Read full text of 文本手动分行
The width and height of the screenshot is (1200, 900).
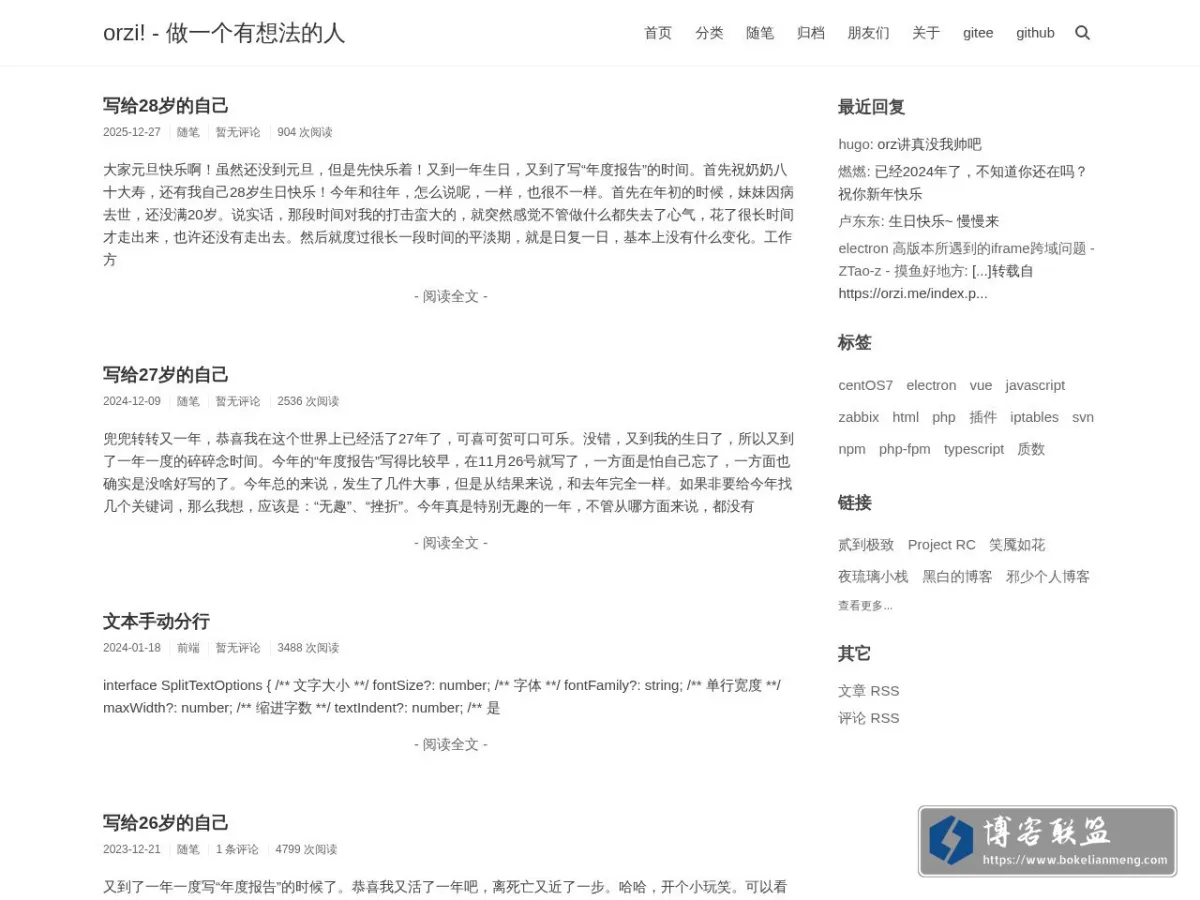pos(451,744)
